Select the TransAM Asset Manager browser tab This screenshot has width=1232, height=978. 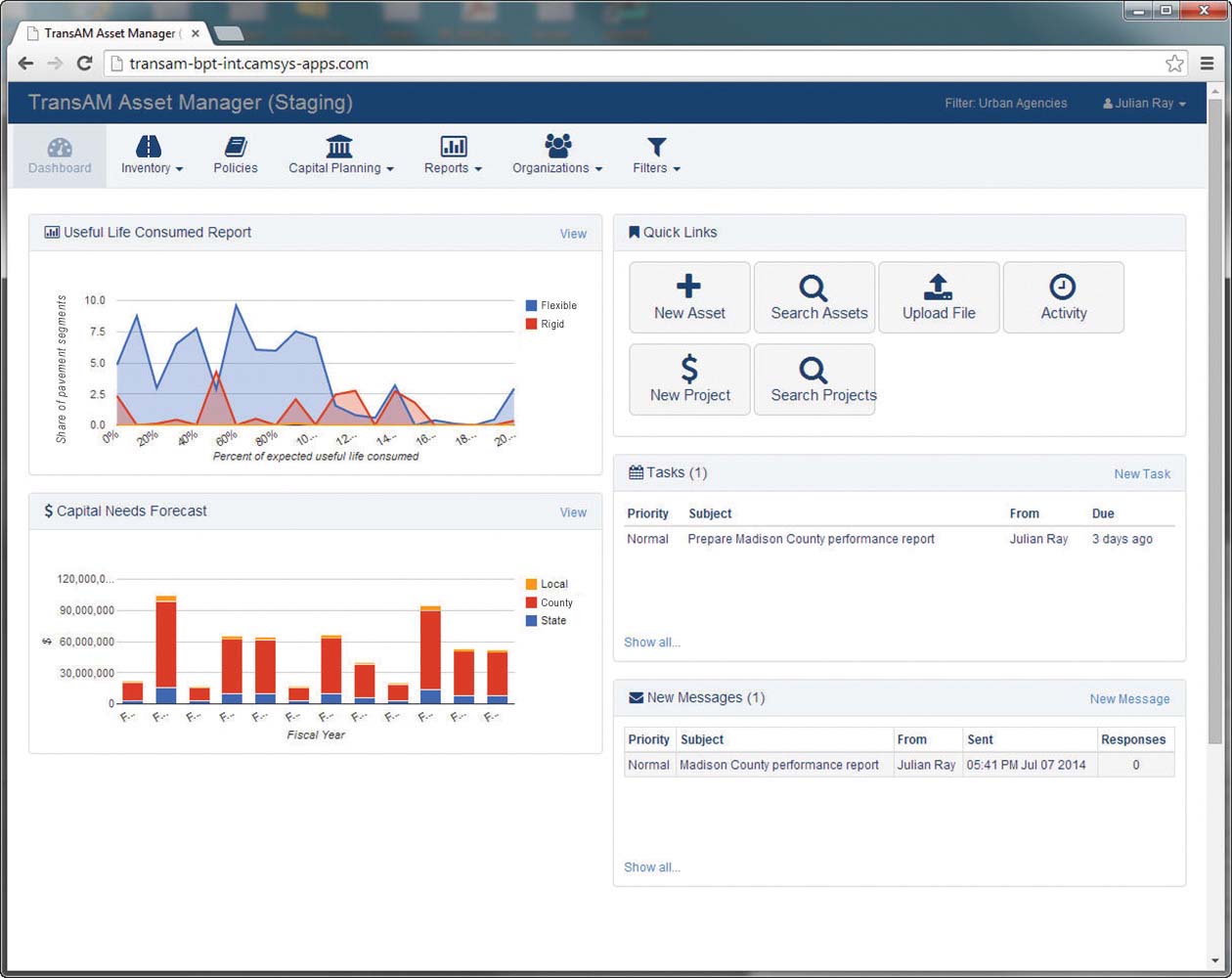(x=110, y=33)
